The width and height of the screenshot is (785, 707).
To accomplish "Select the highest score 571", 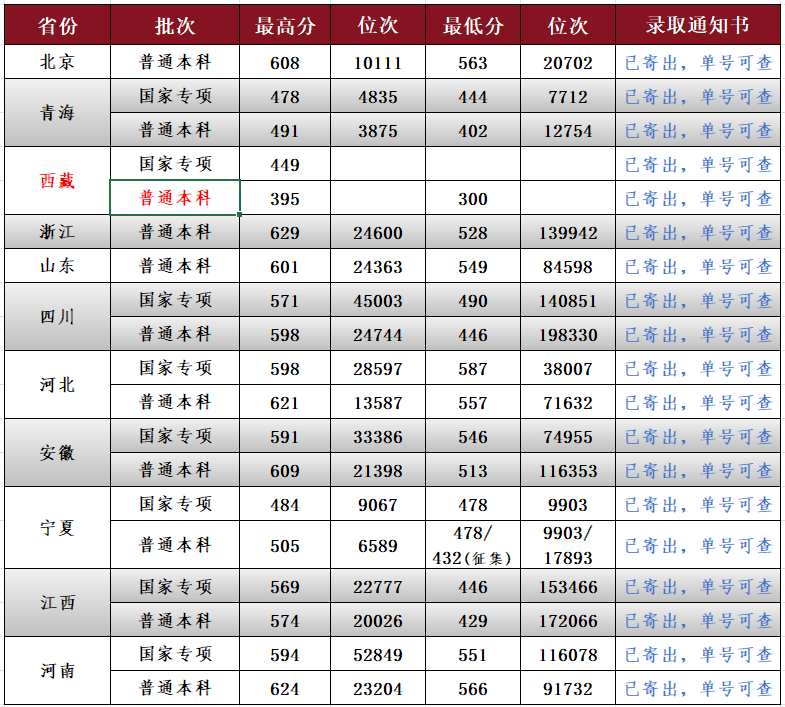I will [x=285, y=301].
